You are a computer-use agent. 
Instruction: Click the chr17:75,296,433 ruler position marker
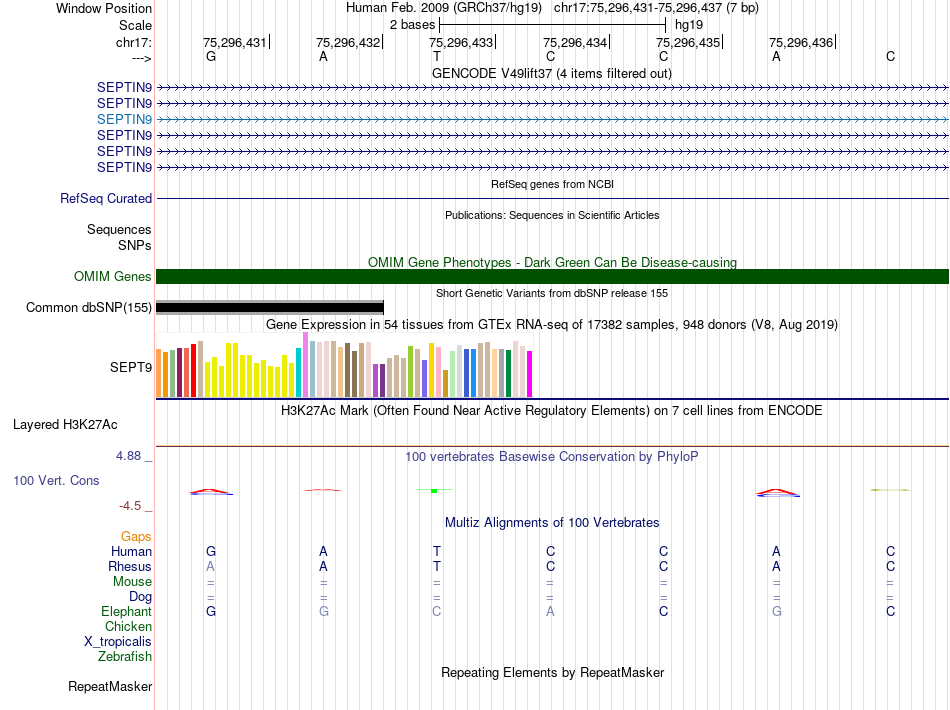(x=462, y=42)
